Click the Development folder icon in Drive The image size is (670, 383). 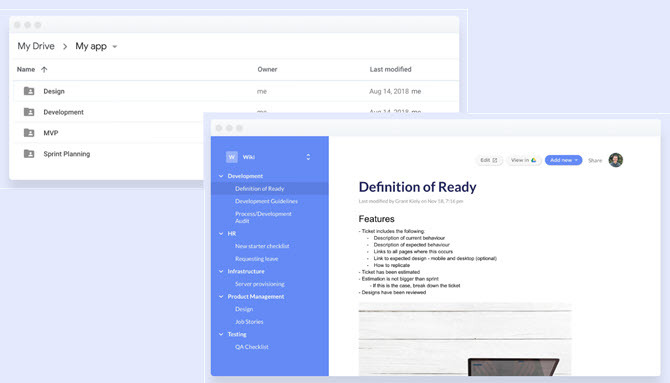point(29,112)
